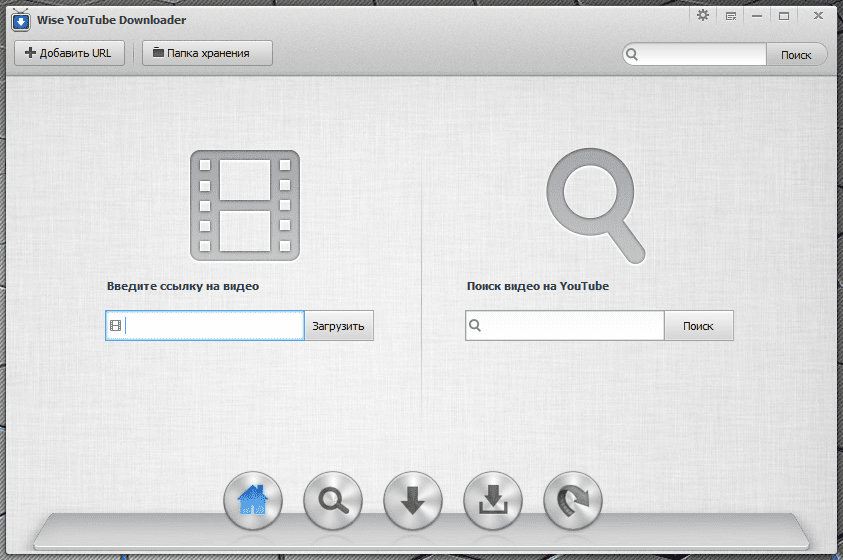
Task: Click the Введите ссылку на видео label
Action: coord(183,286)
